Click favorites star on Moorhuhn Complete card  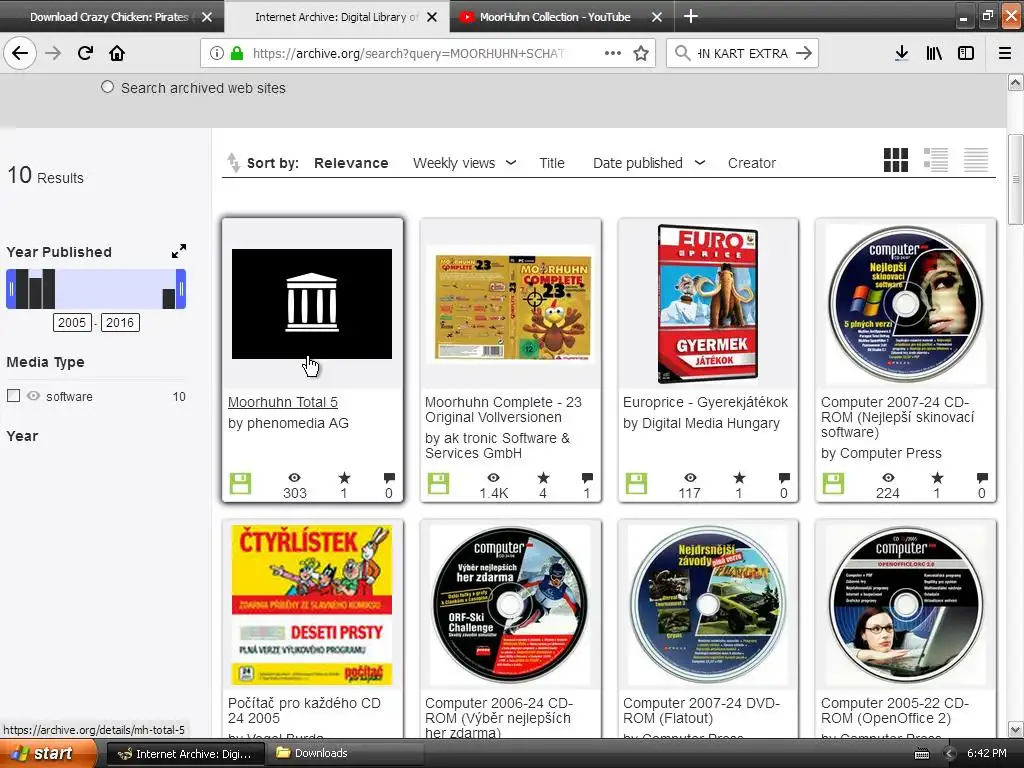click(543, 478)
